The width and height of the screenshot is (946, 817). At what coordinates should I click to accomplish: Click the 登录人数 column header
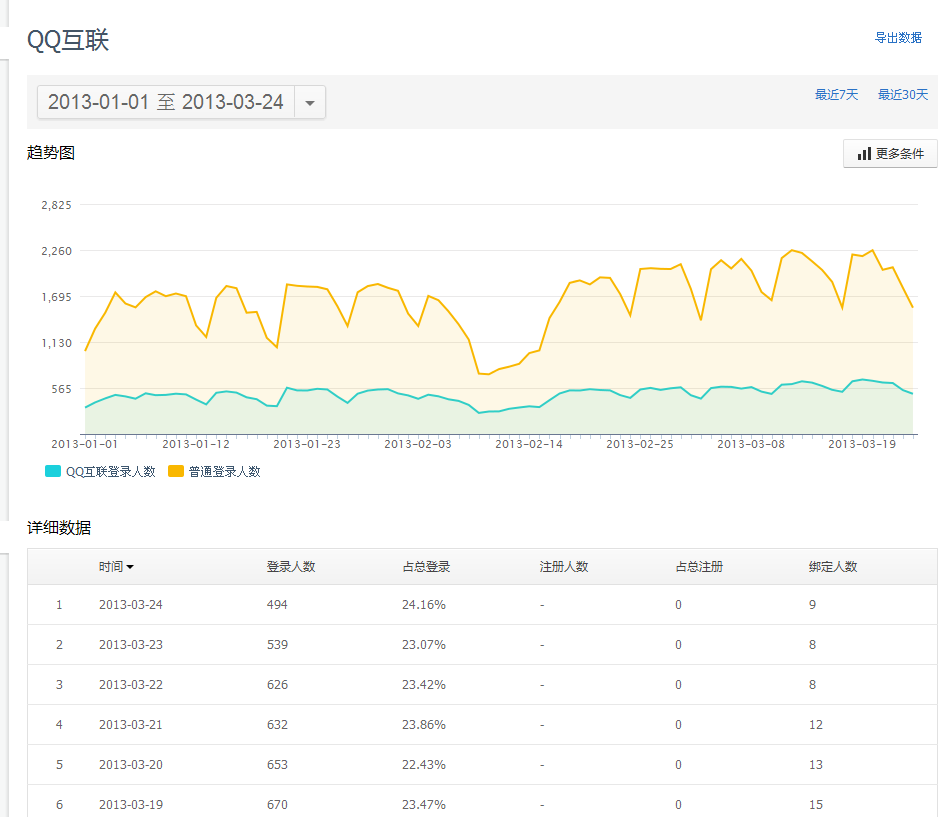(290, 567)
